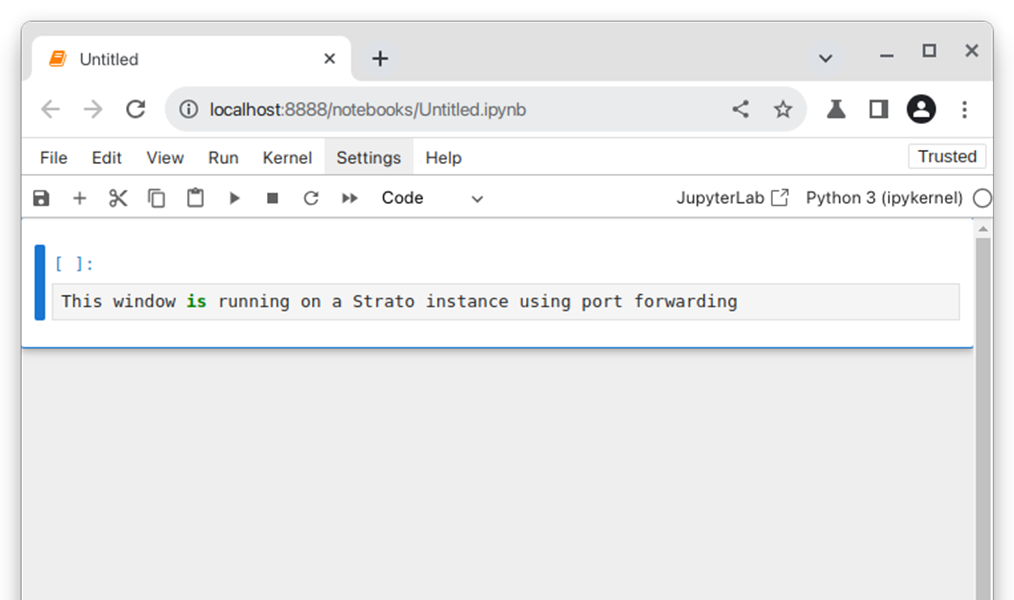Run the current cell with the play icon

(233, 198)
